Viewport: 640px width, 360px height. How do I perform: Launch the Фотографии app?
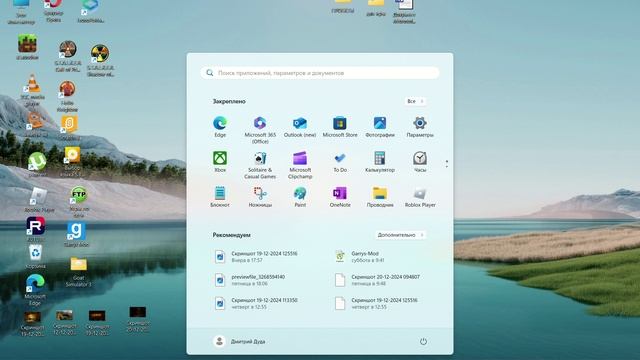tap(380, 127)
